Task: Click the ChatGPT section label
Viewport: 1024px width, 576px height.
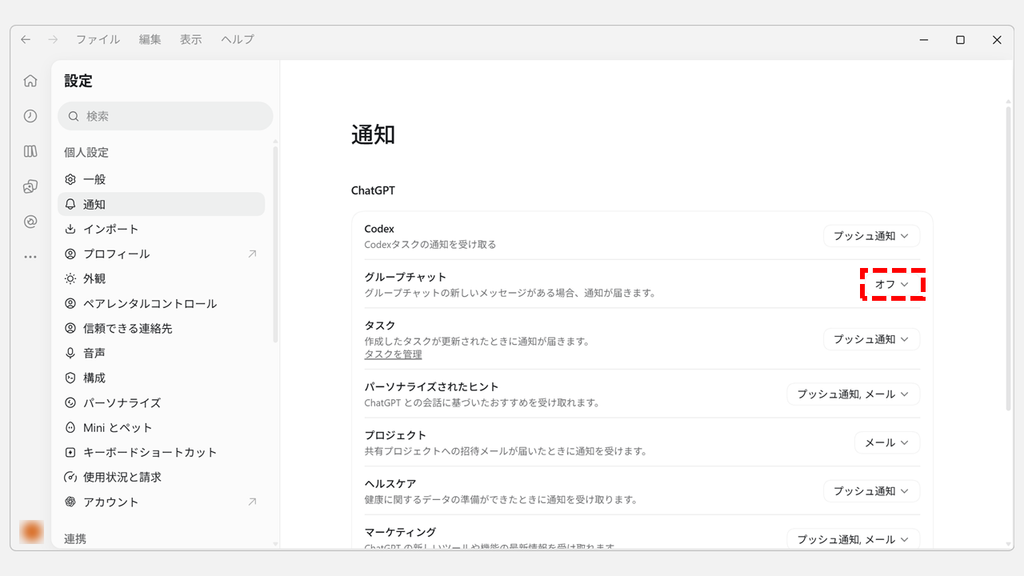Action: (x=373, y=191)
